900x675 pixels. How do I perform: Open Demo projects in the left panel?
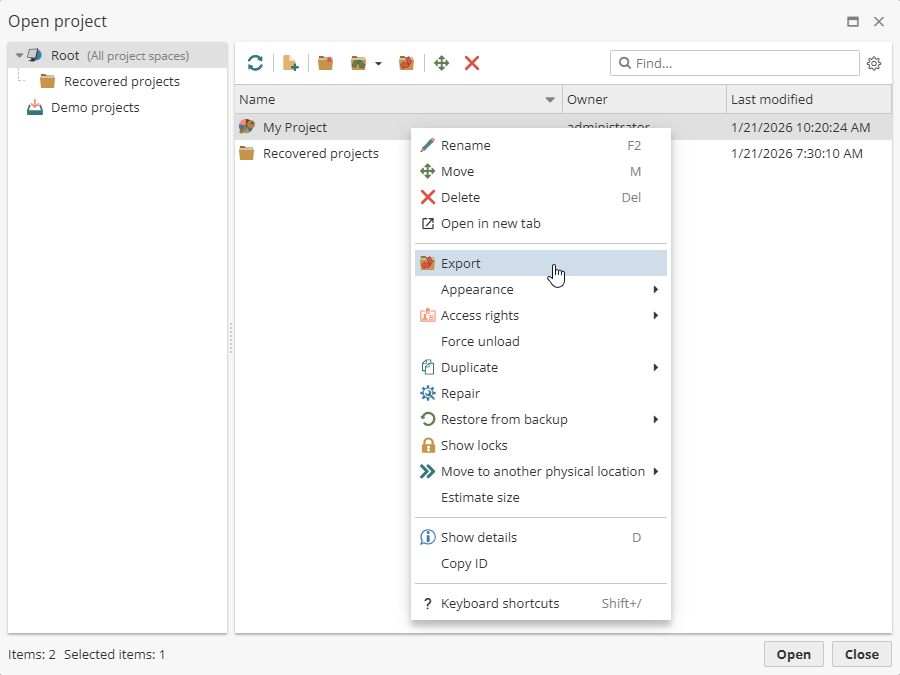95,107
